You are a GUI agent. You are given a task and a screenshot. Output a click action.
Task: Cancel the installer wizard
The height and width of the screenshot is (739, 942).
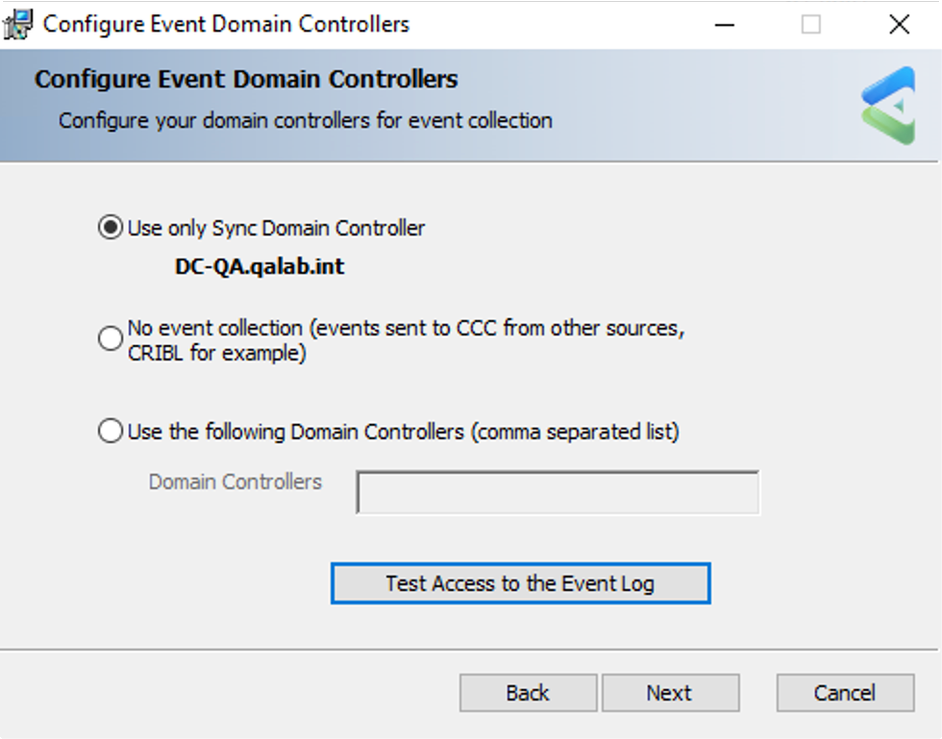click(845, 693)
